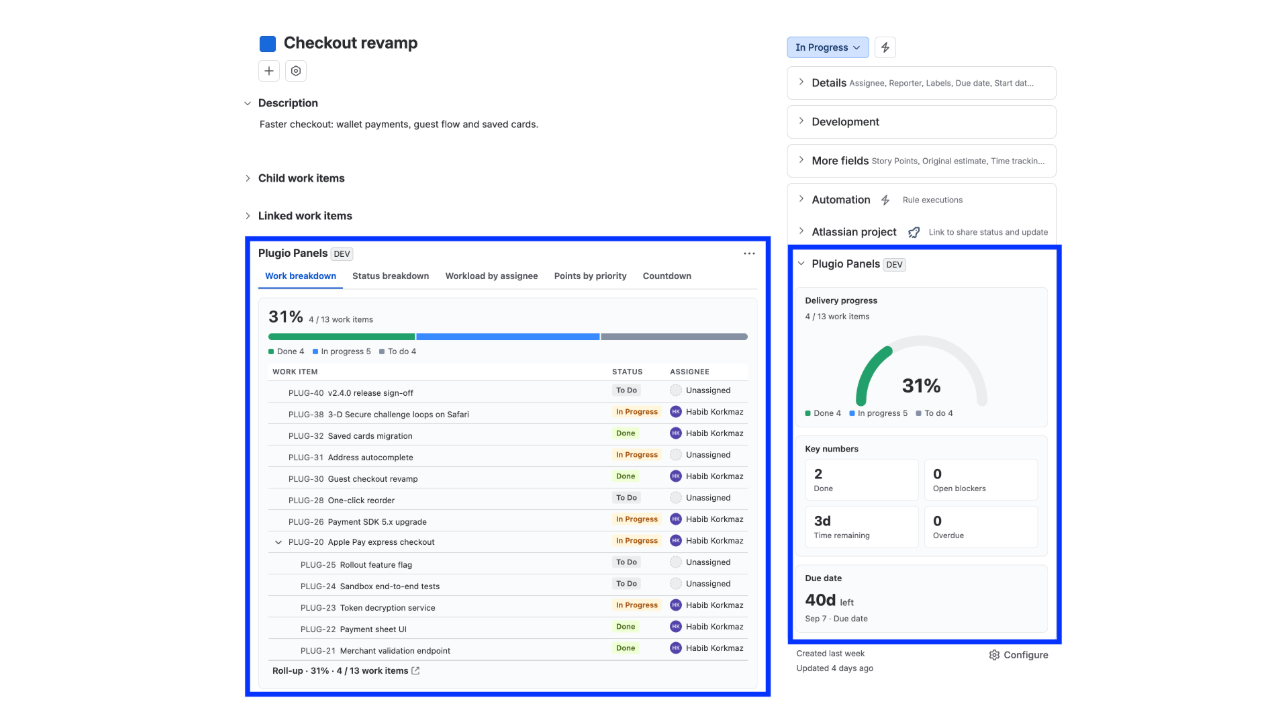Collapse the Description section
The height and width of the screenshot is (720, 1280).
point(248,103)
